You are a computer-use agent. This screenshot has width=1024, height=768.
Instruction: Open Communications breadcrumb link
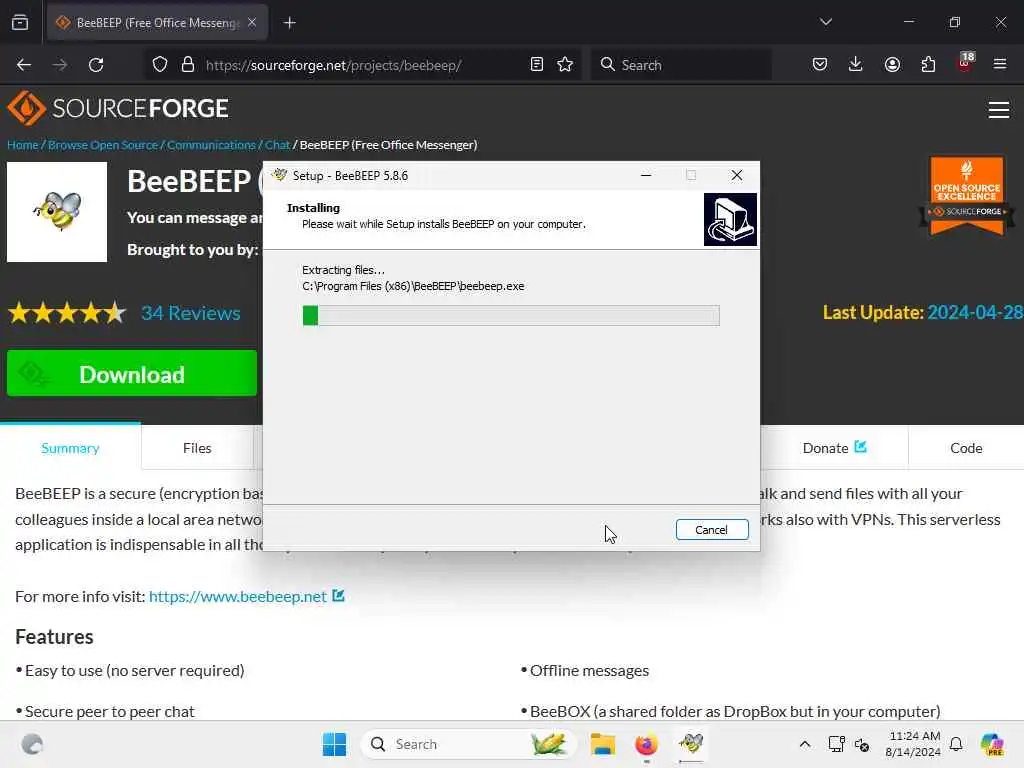pyautogui.click(x=211, y=145)
